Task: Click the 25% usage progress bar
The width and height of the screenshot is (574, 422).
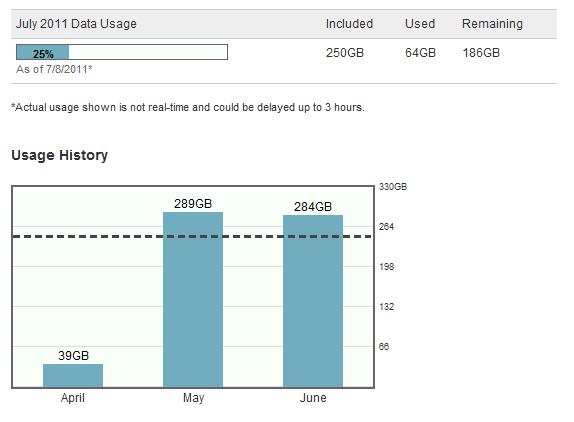Action: coord(122,52)
